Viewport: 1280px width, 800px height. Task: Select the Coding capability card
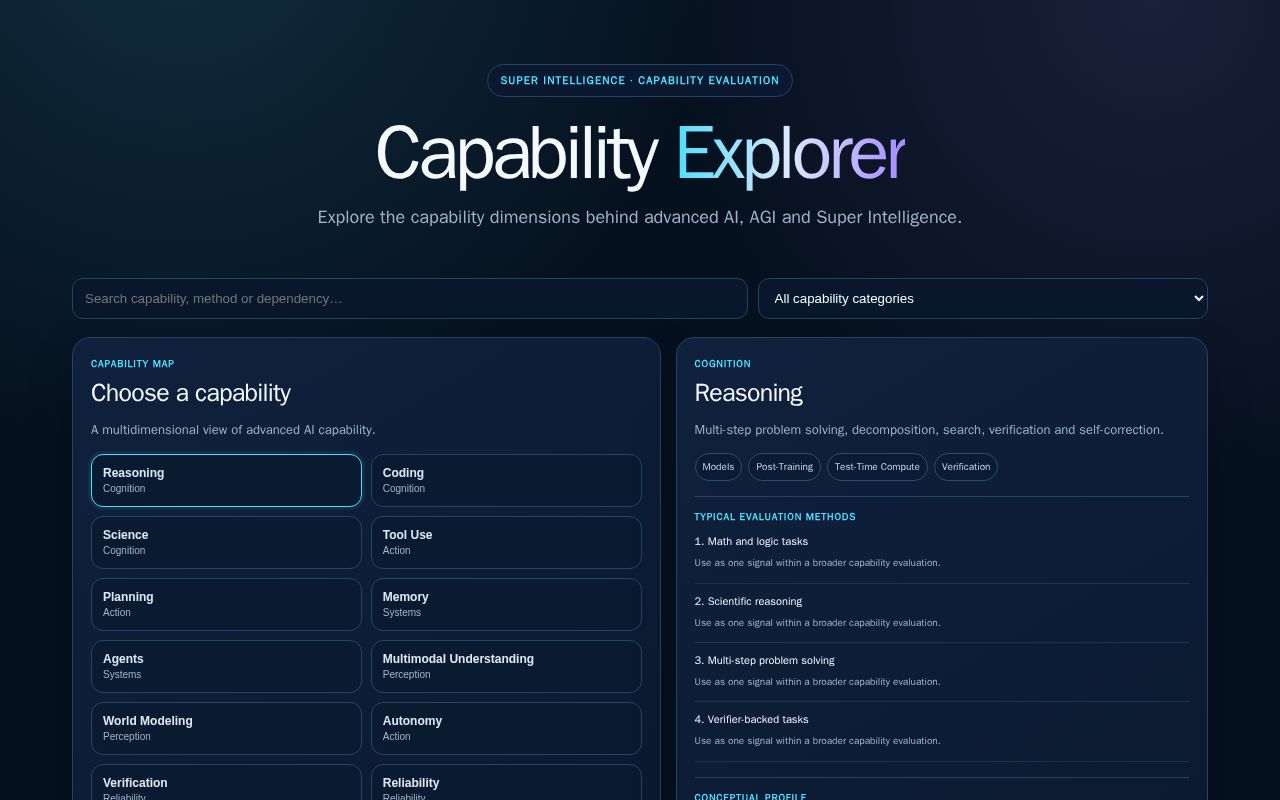(506, 480)
